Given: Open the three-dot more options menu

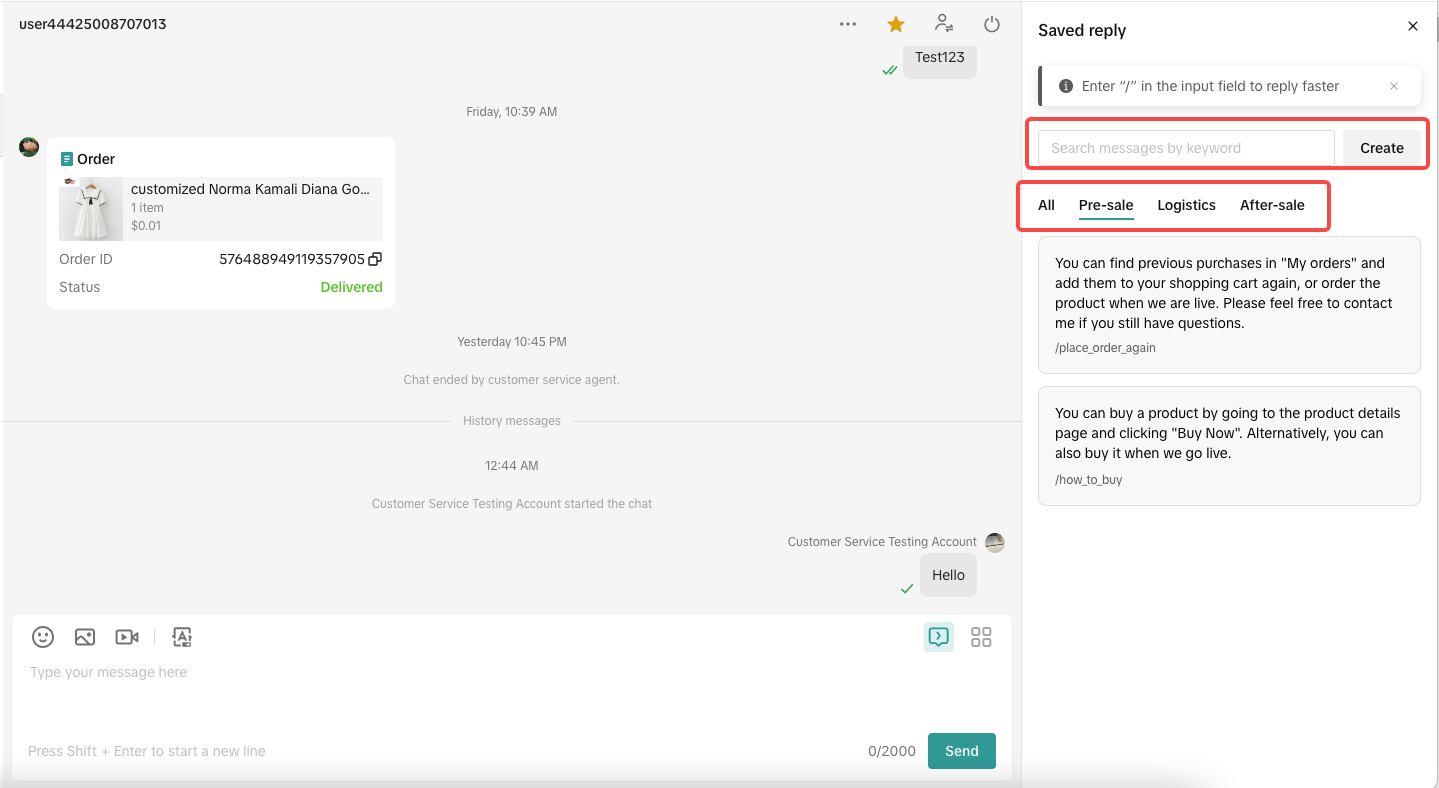Looking at the screenshot, I should [x=848, y=24].
